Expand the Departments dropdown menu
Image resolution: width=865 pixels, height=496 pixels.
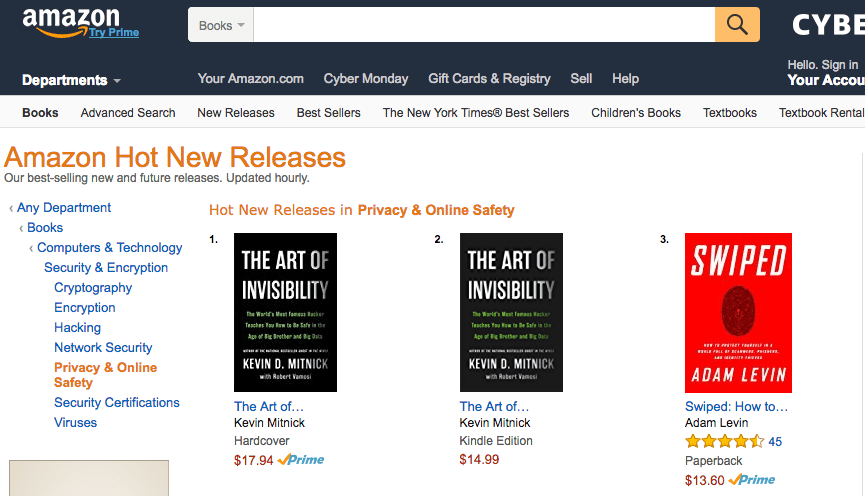tap(71, 81)
